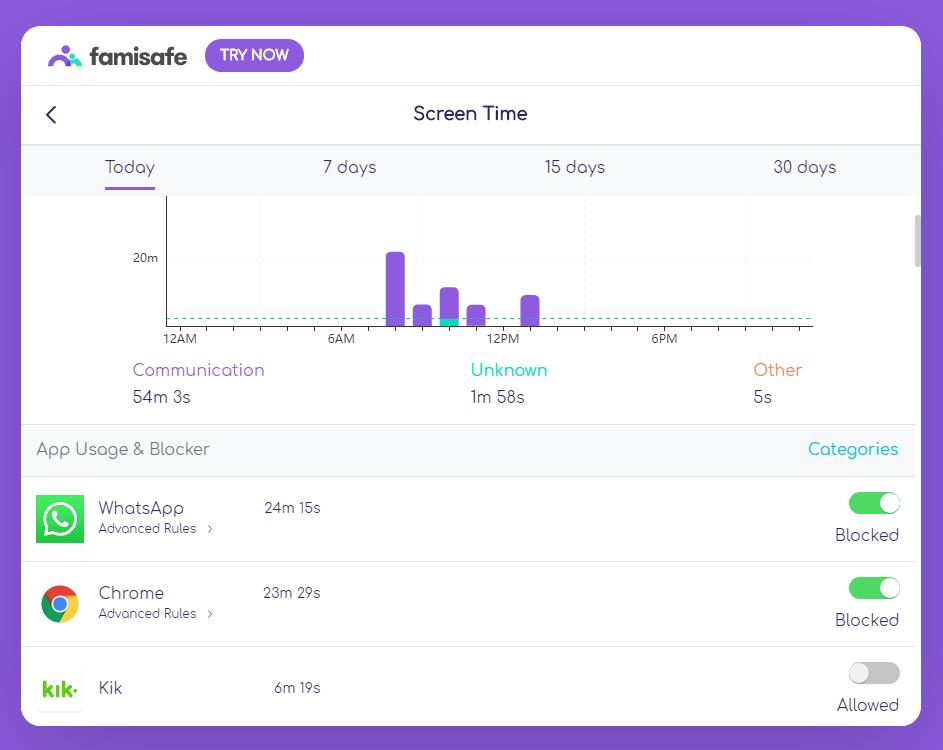943x750 pixels.
Task: Select the Today tab
Action: [x=130, y=167]
